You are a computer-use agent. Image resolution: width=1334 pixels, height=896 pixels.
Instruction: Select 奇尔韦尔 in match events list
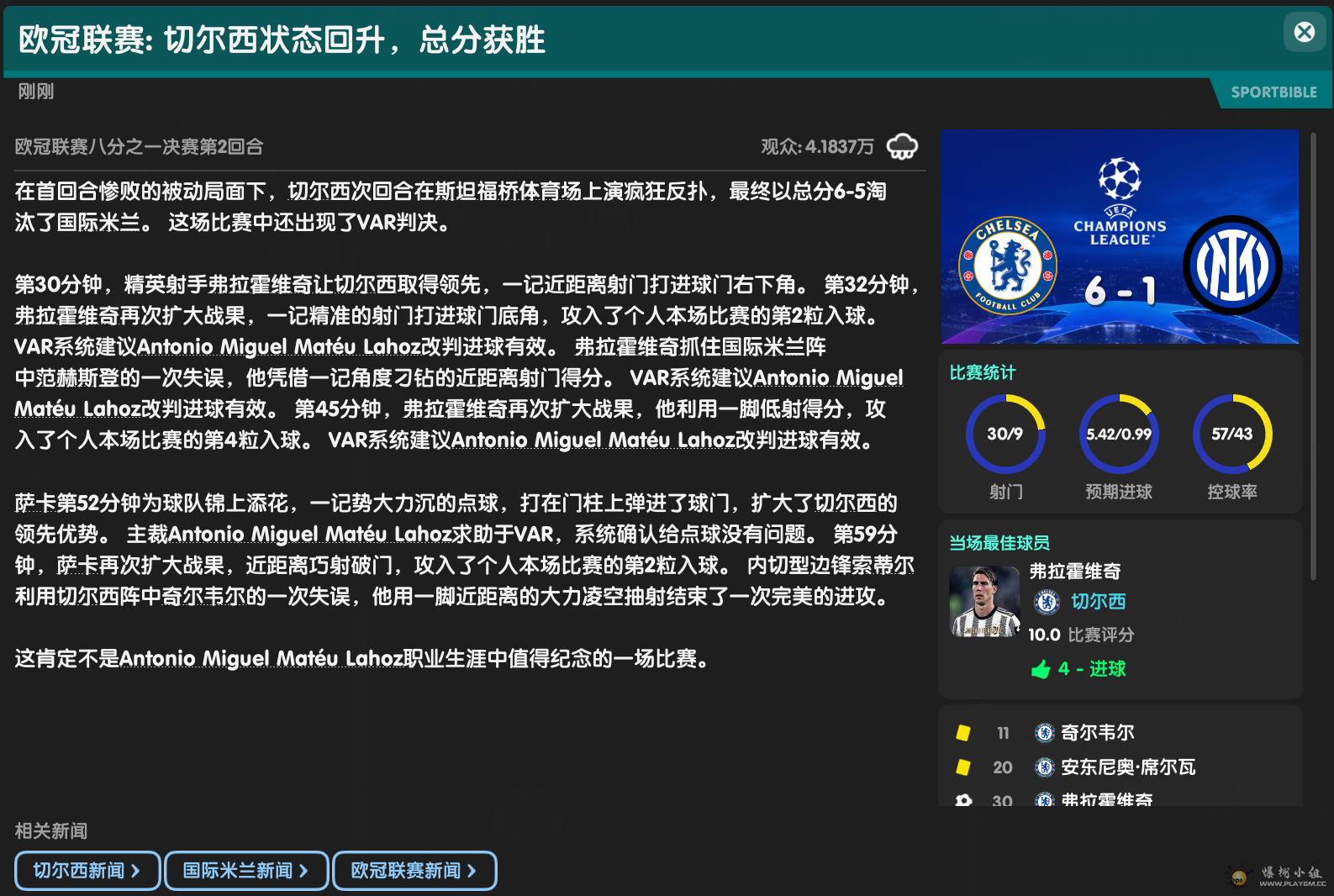pyautogui.click(x=1097, y=733)
